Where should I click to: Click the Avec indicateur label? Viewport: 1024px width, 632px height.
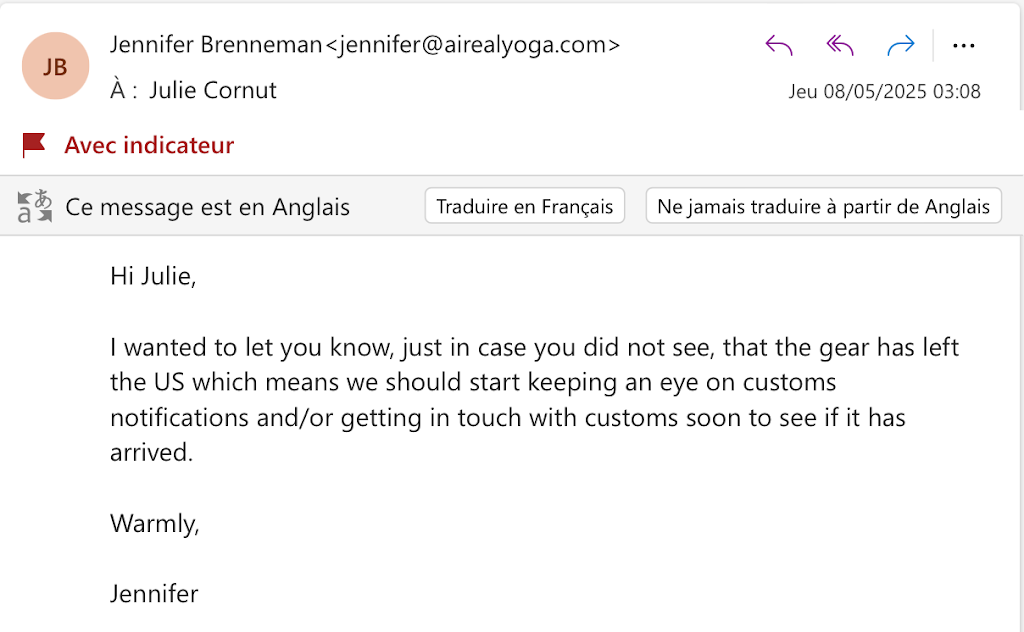[149, 145]
